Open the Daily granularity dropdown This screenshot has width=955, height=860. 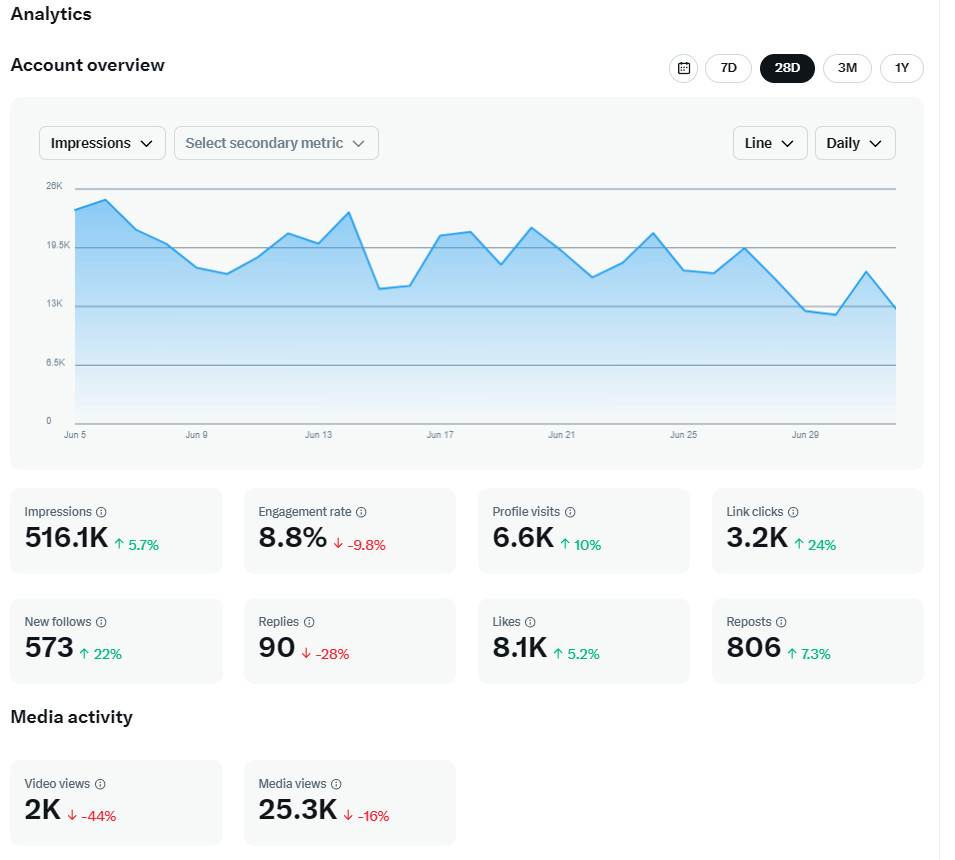[855, 143]
